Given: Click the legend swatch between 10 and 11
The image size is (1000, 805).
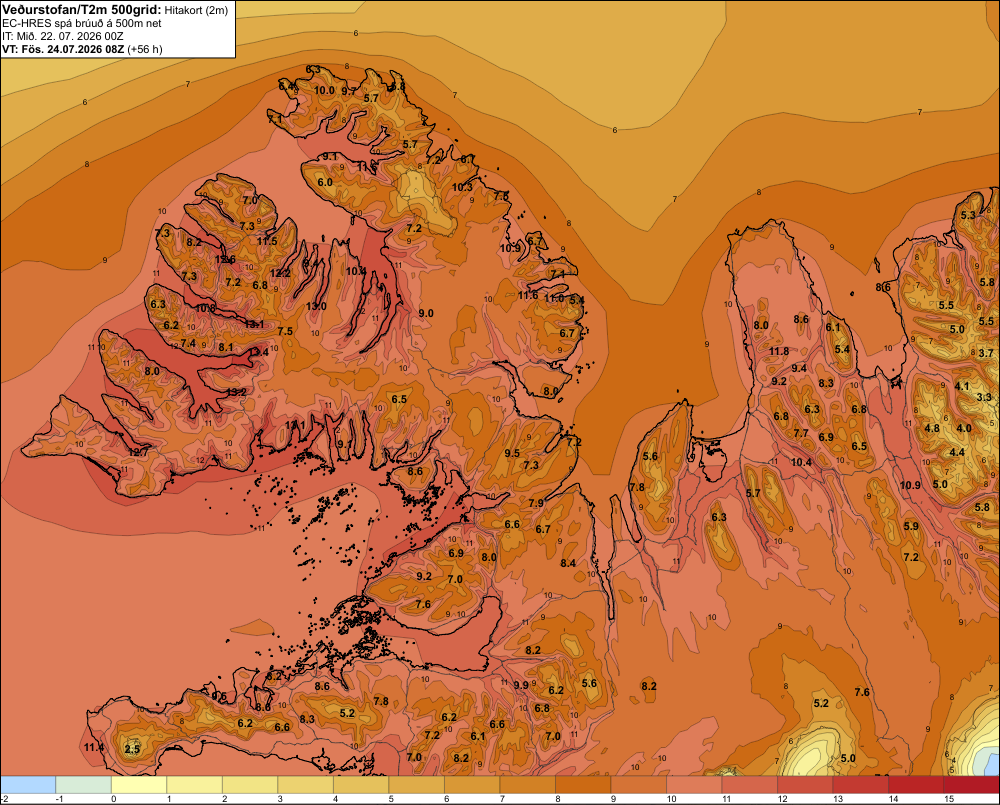Looking at the screenshot, I should [x=694, y=785].
